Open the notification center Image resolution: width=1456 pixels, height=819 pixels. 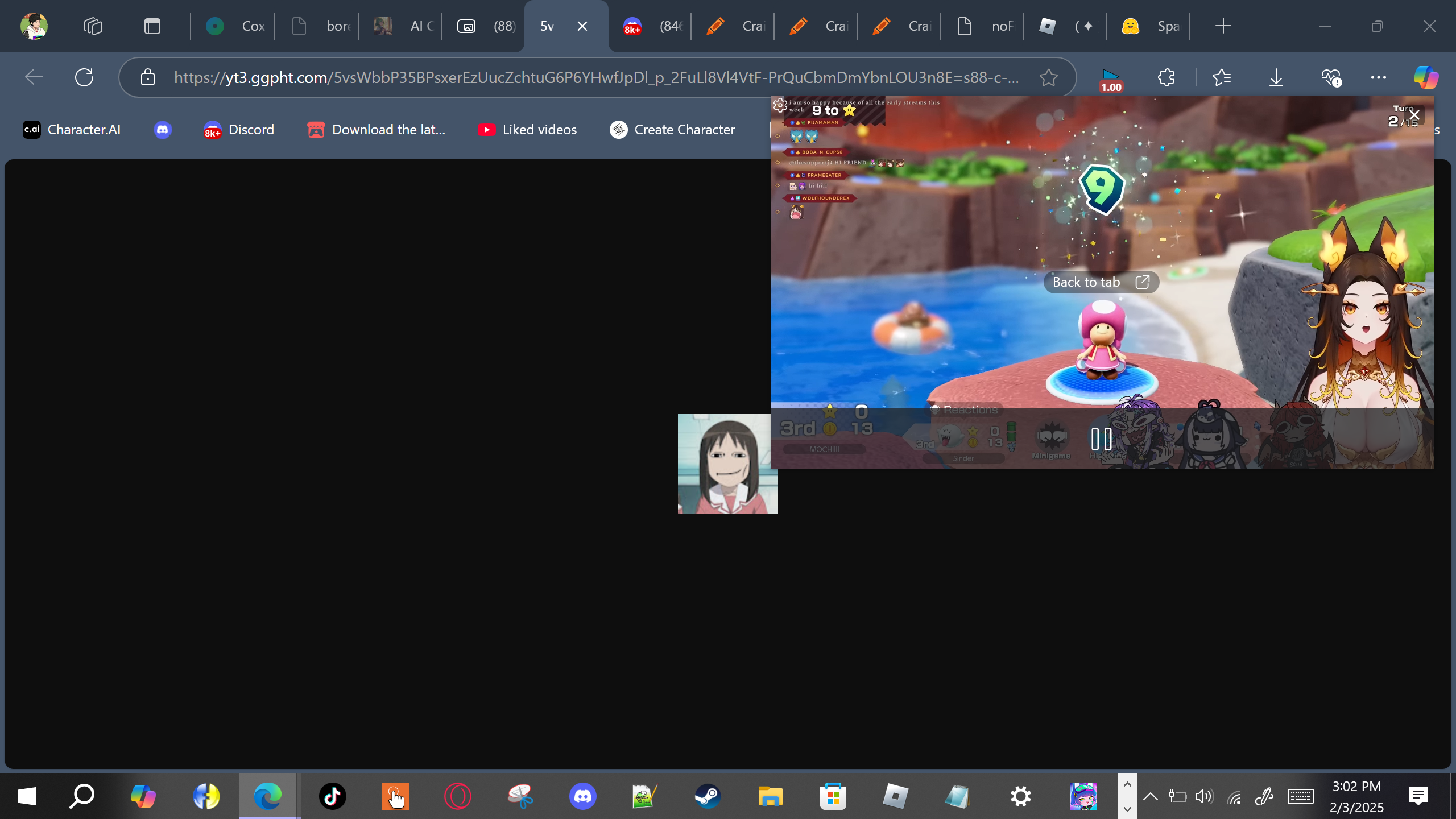(x=1418, y=796)
